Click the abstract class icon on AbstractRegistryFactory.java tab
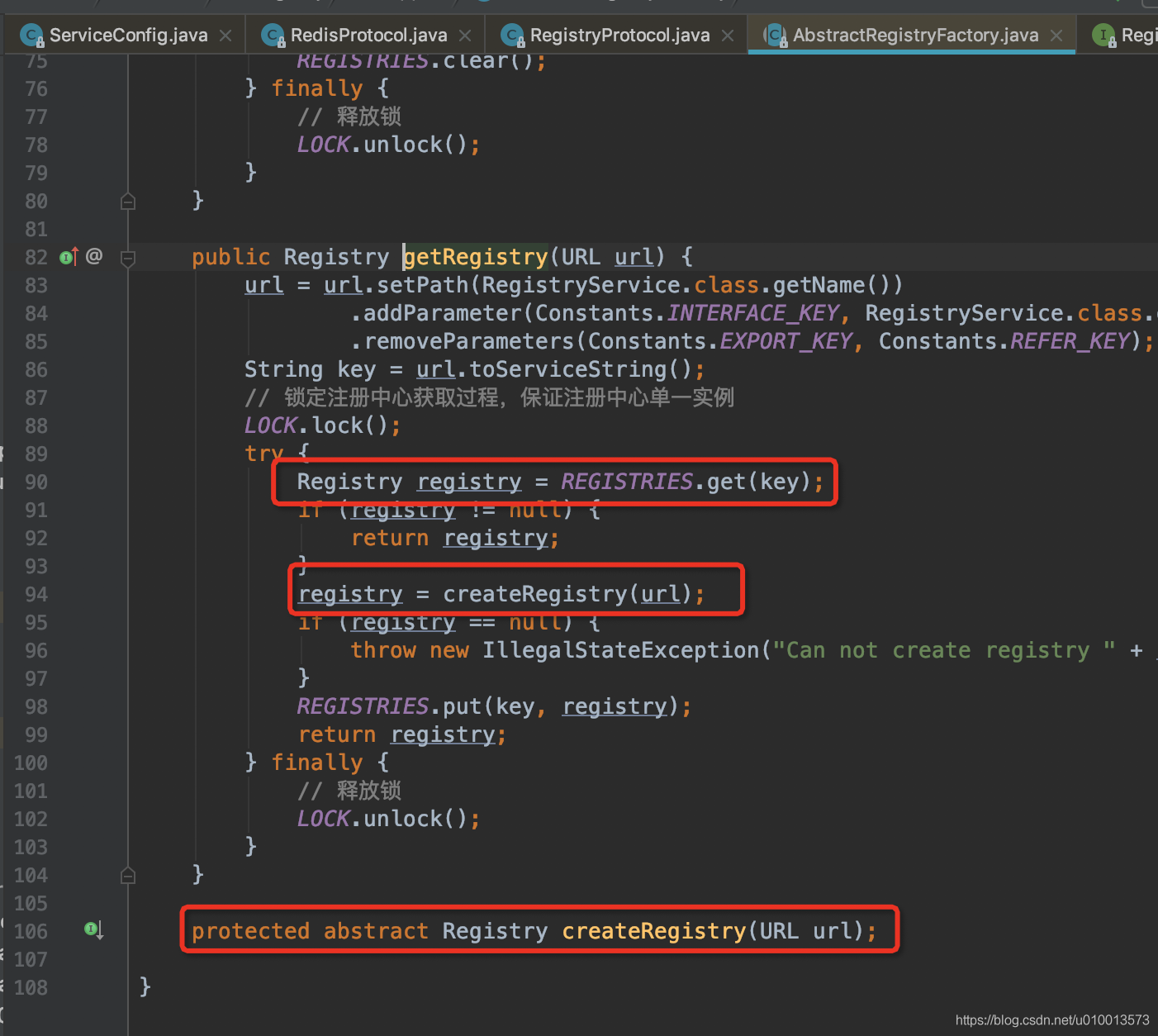This screenshot has width=1158, height=1036. coord(775,36)
